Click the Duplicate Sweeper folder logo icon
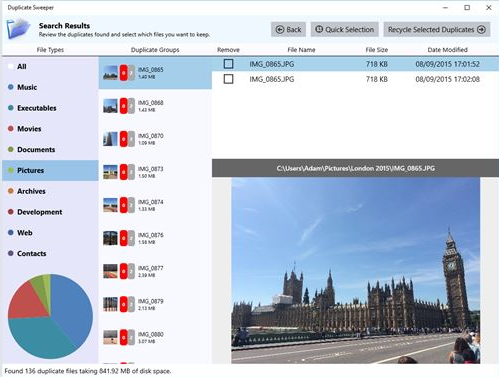 point(18,29)
